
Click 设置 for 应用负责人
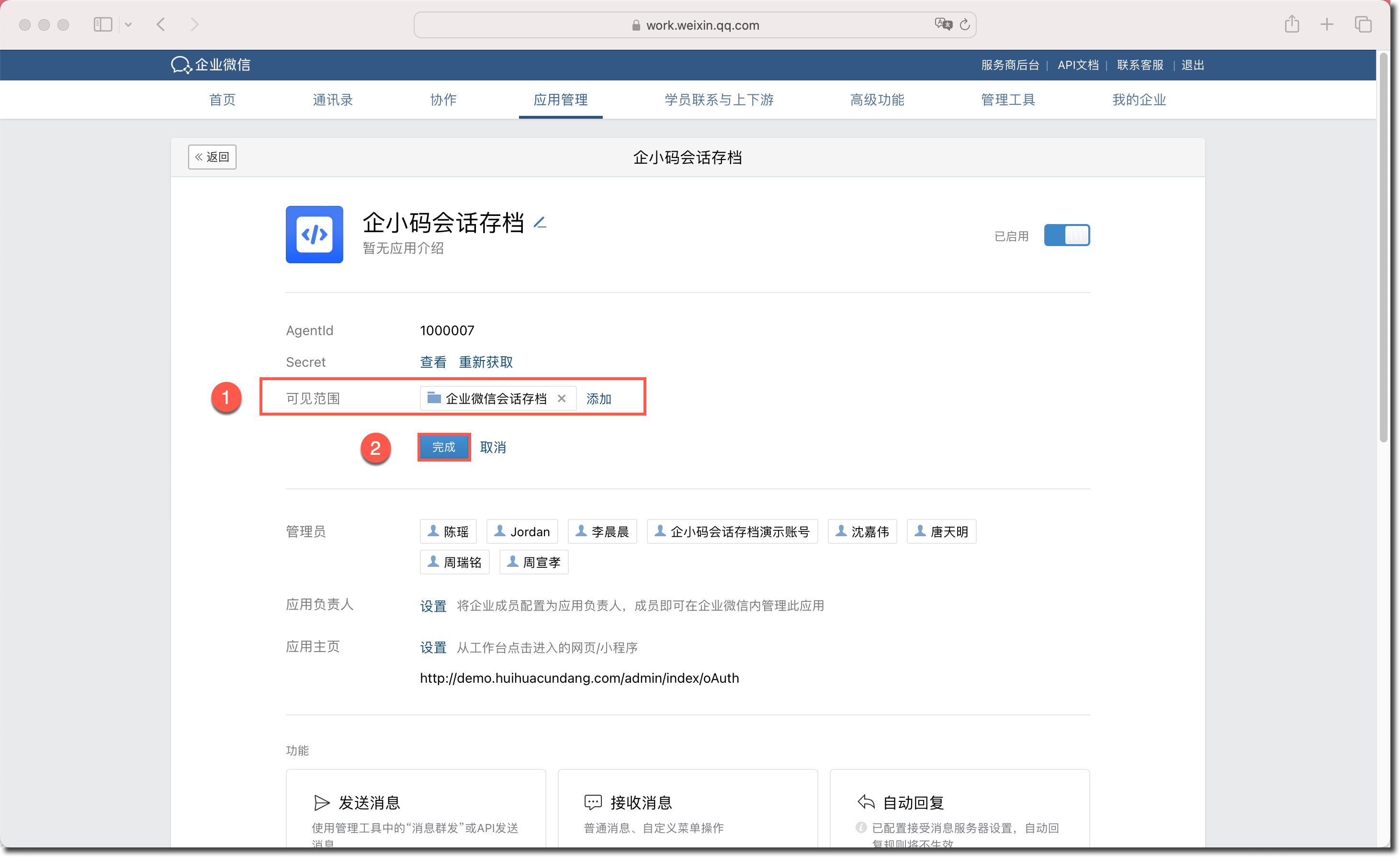click(433, 606)
